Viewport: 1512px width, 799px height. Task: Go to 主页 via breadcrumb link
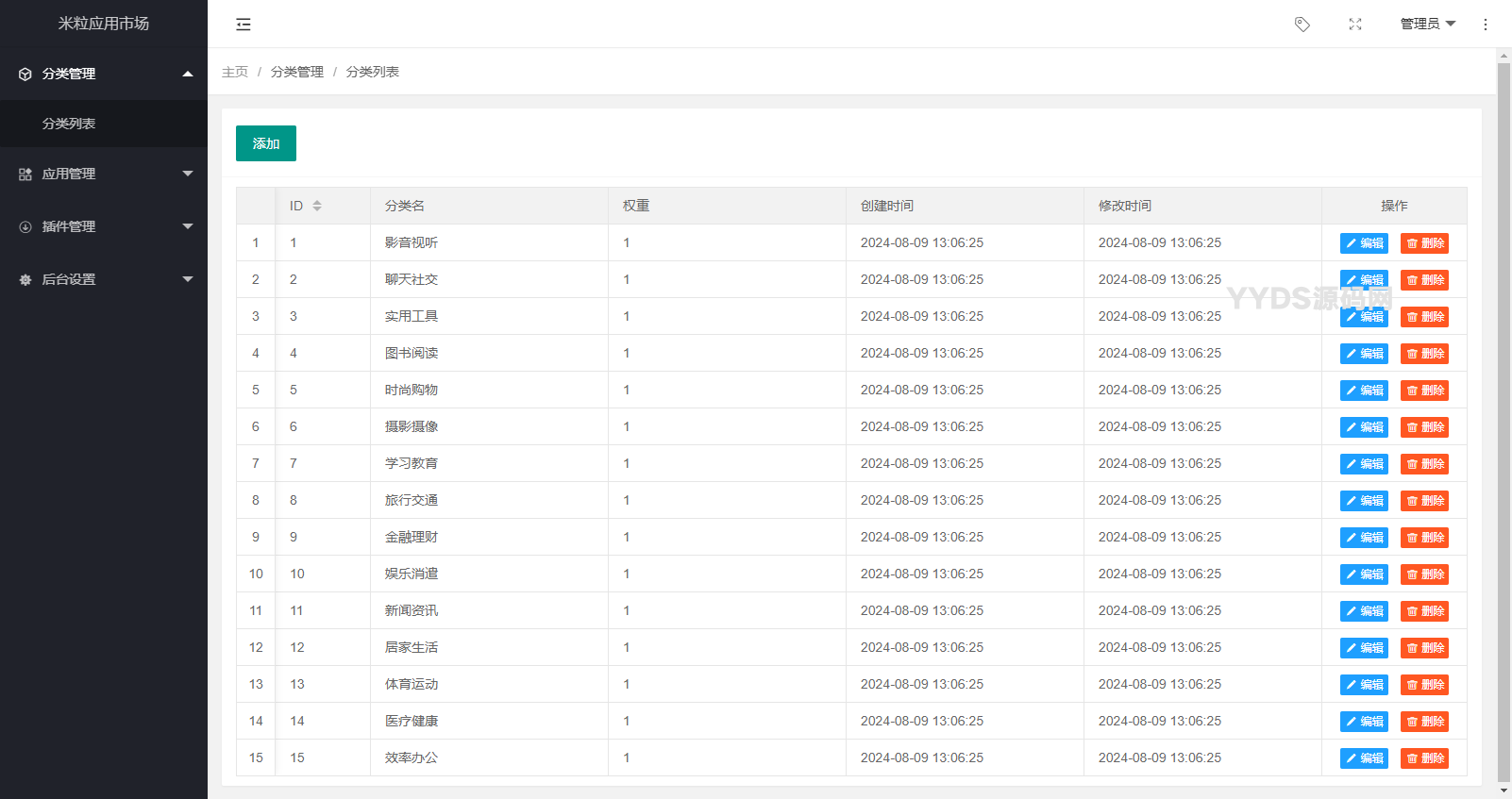(x=235, y=72)
